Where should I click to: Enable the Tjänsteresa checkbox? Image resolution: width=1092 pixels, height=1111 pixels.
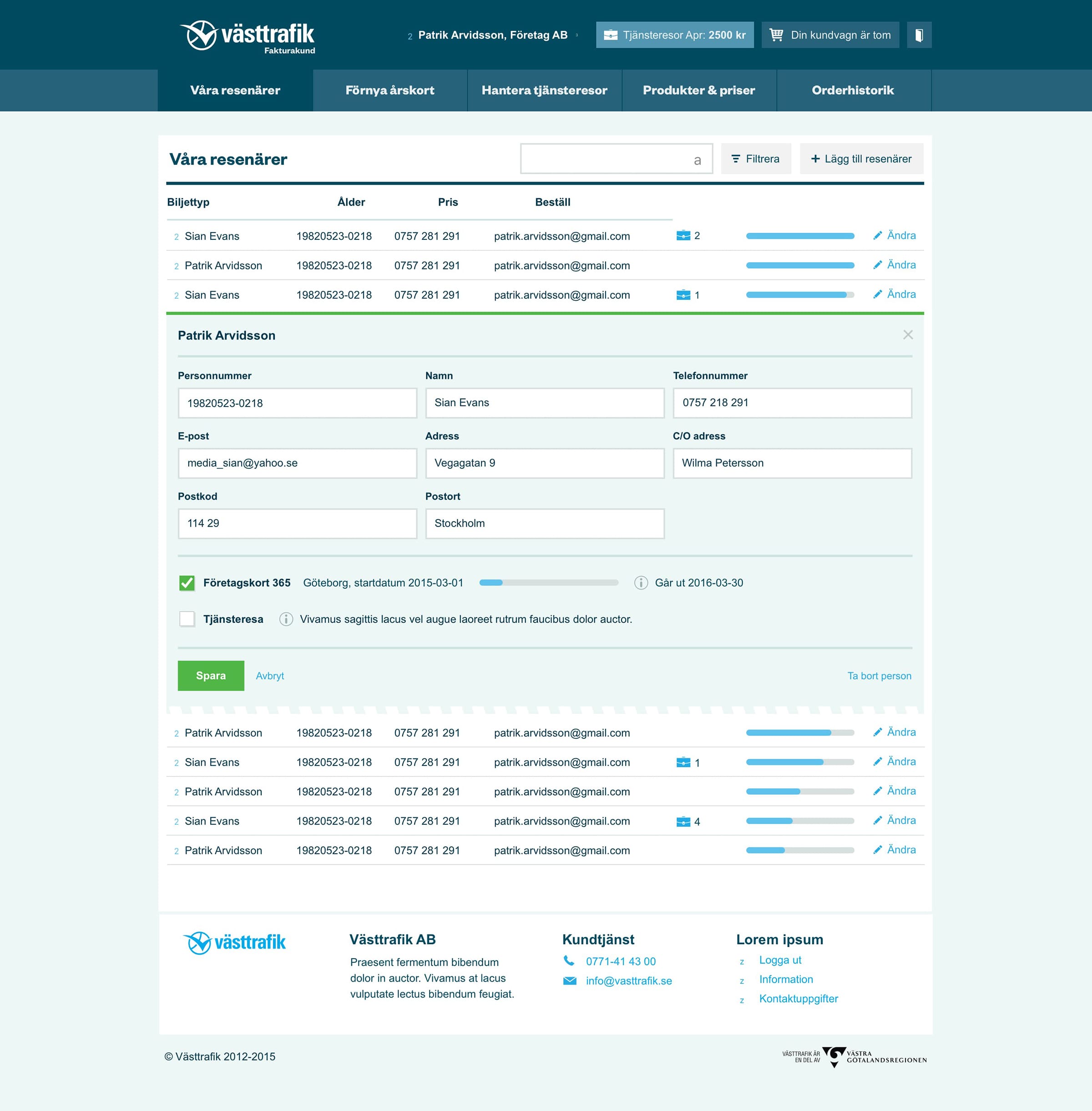(187, 619)
